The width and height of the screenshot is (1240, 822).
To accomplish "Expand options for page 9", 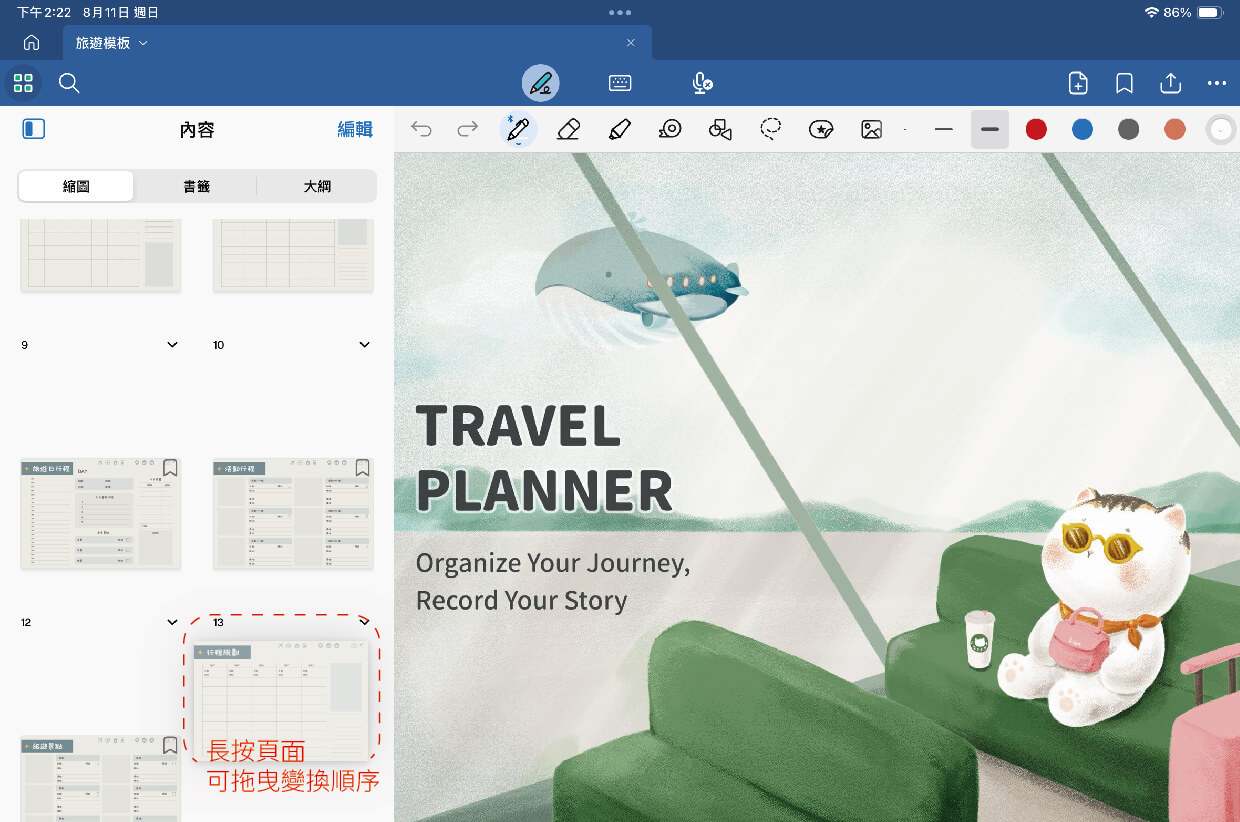I will tap(172, 345).
